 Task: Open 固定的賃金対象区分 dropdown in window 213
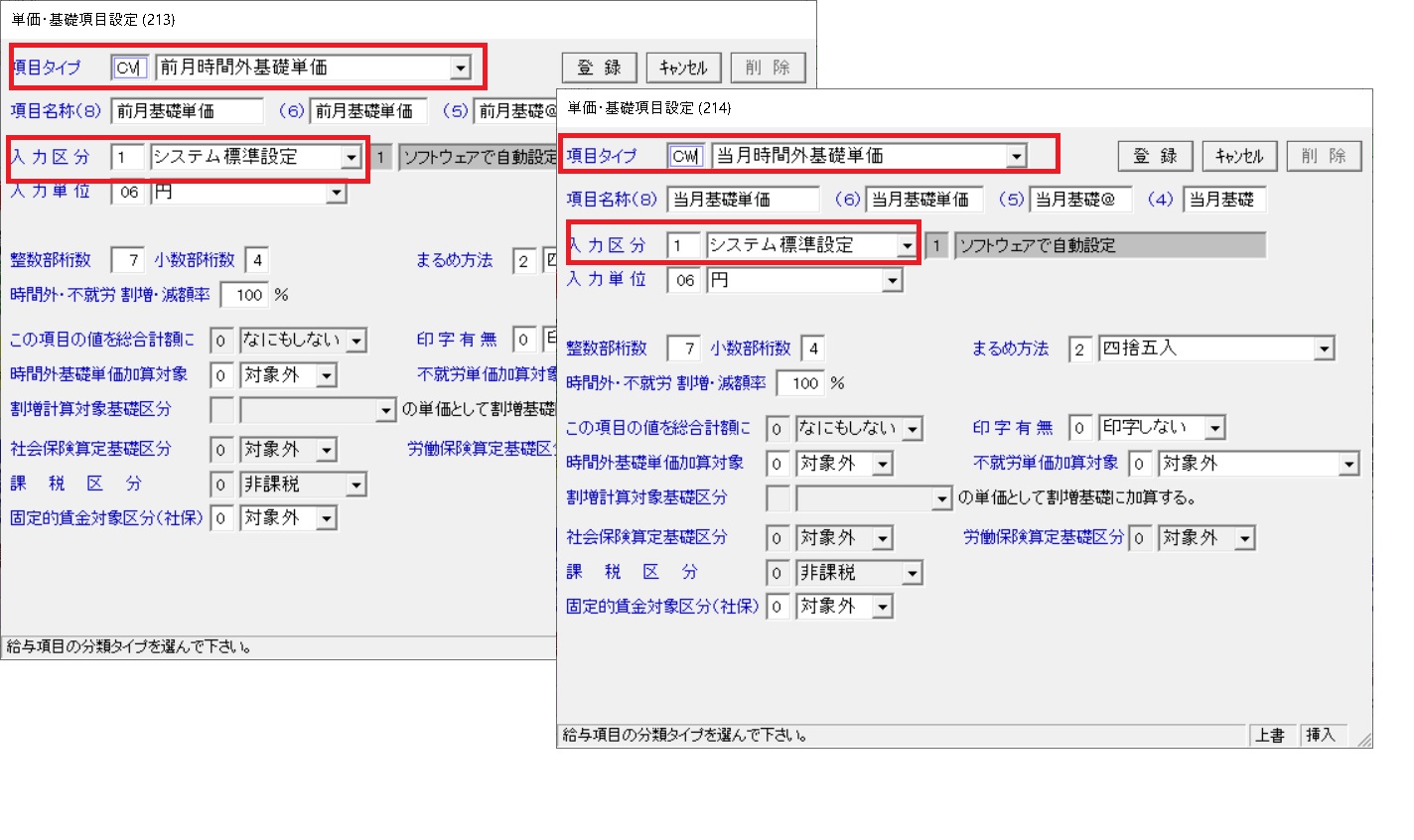[x=327, y=518]
